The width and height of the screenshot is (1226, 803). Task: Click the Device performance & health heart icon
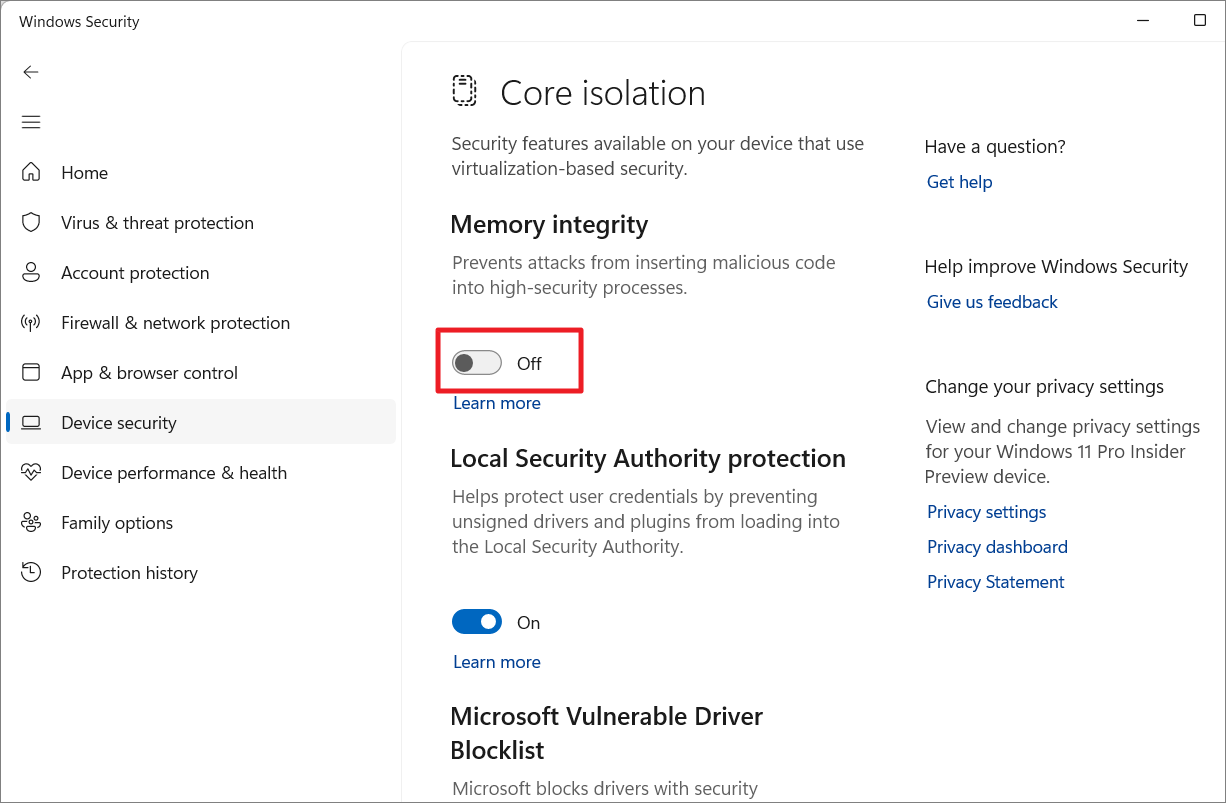[31, 472]
